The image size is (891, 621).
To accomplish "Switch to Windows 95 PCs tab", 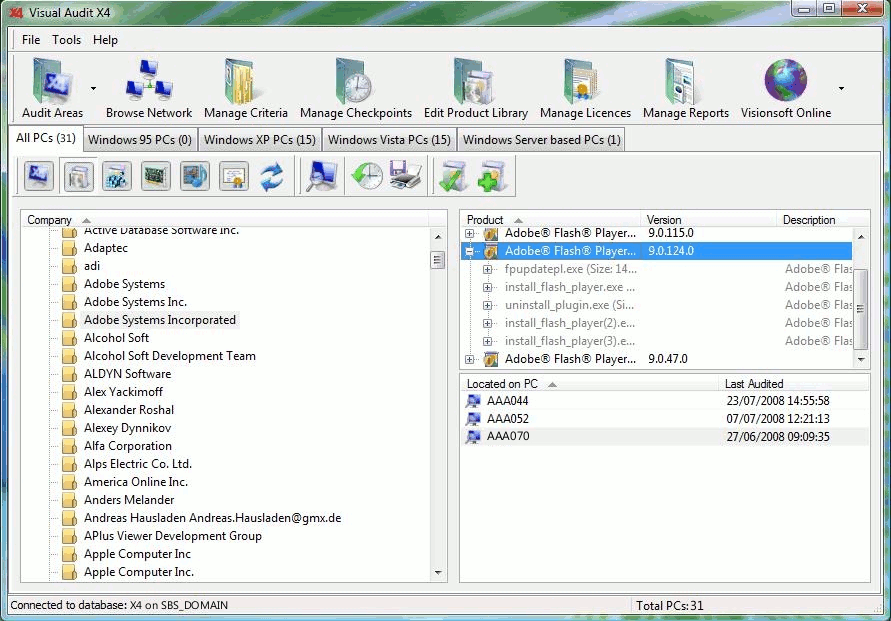I will click(140, 140).
